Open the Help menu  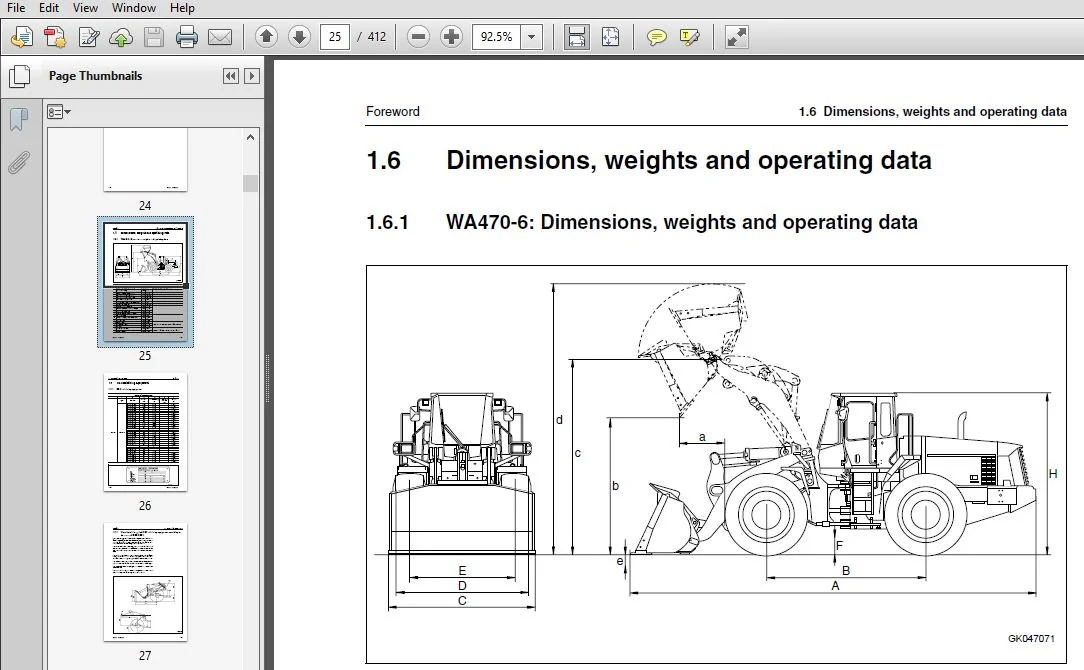point(182,8)
